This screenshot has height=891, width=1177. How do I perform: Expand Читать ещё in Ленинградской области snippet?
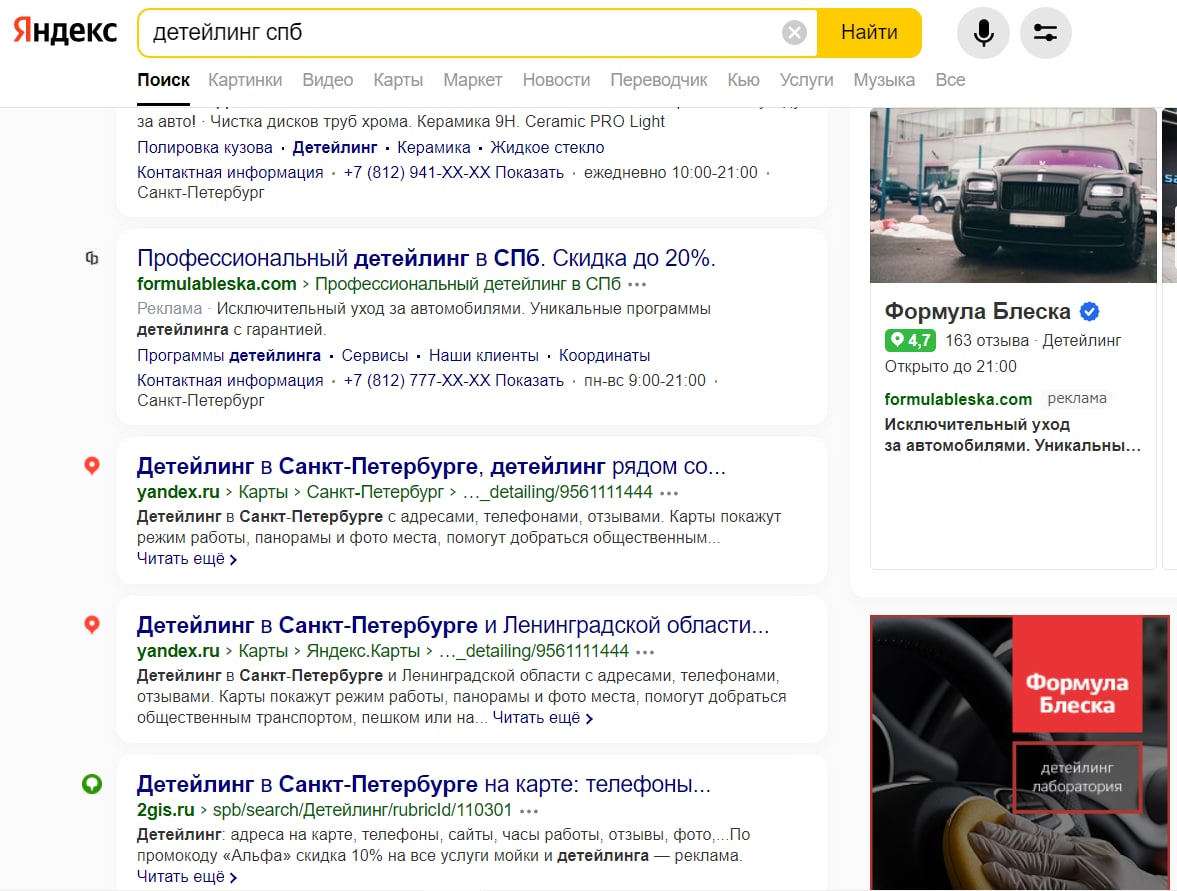point(543,718)
